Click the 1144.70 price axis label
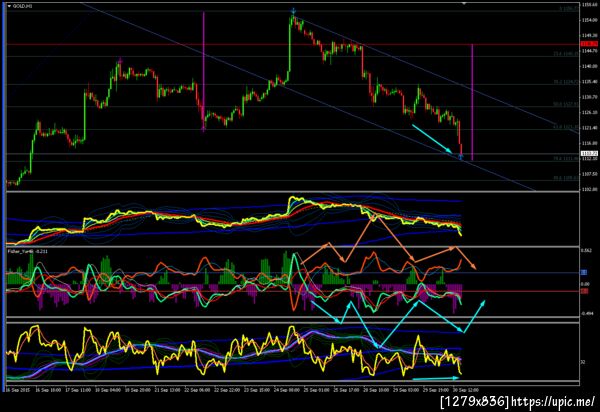This screenshot has width=600, height=412. tap(589, 50)
